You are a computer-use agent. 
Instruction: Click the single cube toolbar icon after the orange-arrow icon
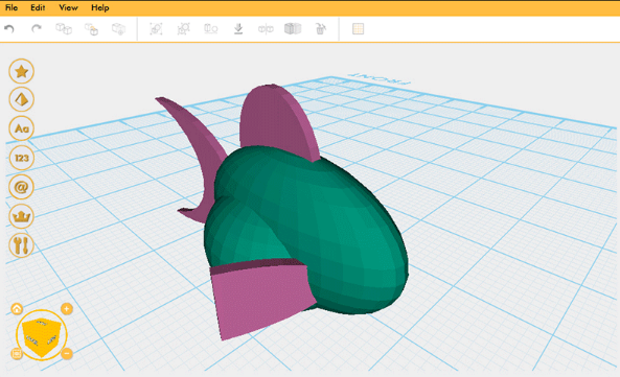point(119,29)
